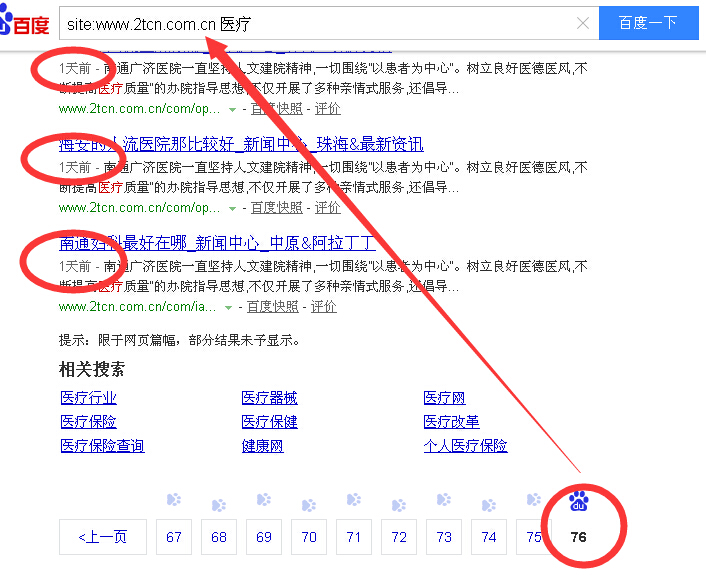Click paw icon above page 74
Viewport: 706px width, 584px height.
(489, 505)
